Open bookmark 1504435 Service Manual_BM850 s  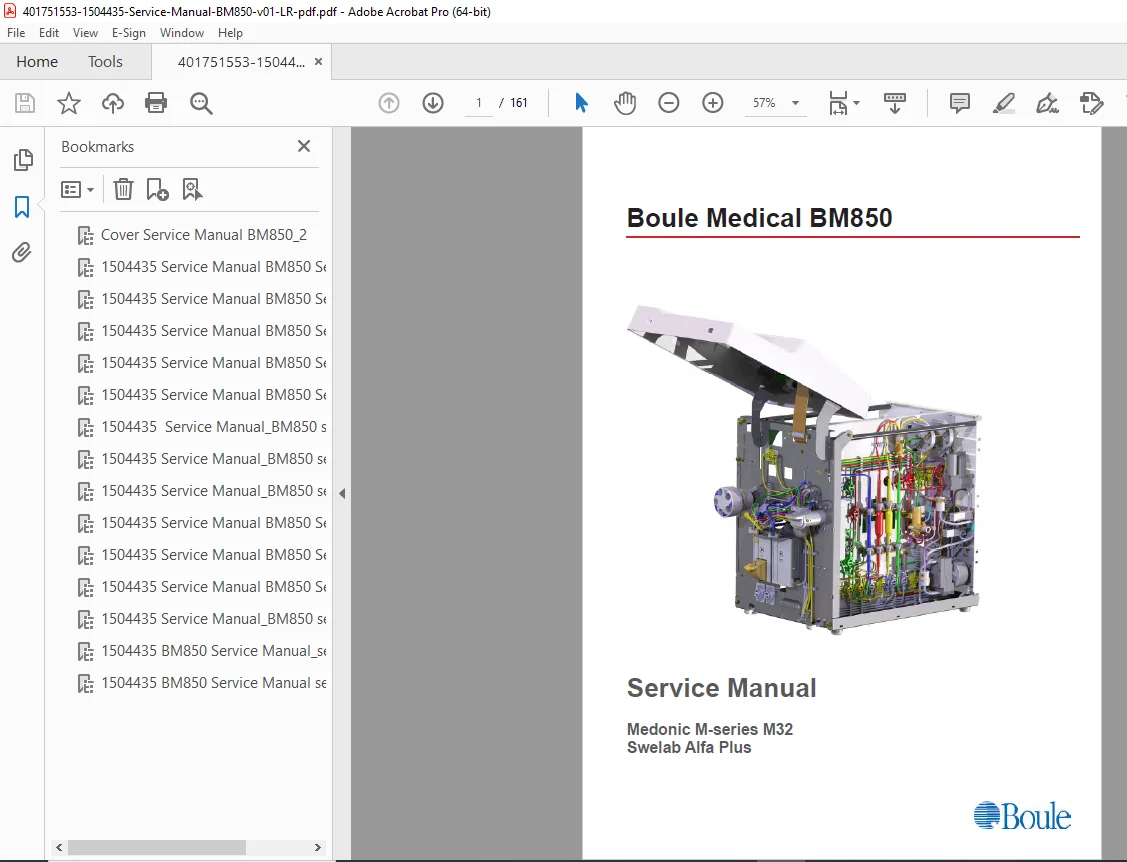click(x=213, y=427)
